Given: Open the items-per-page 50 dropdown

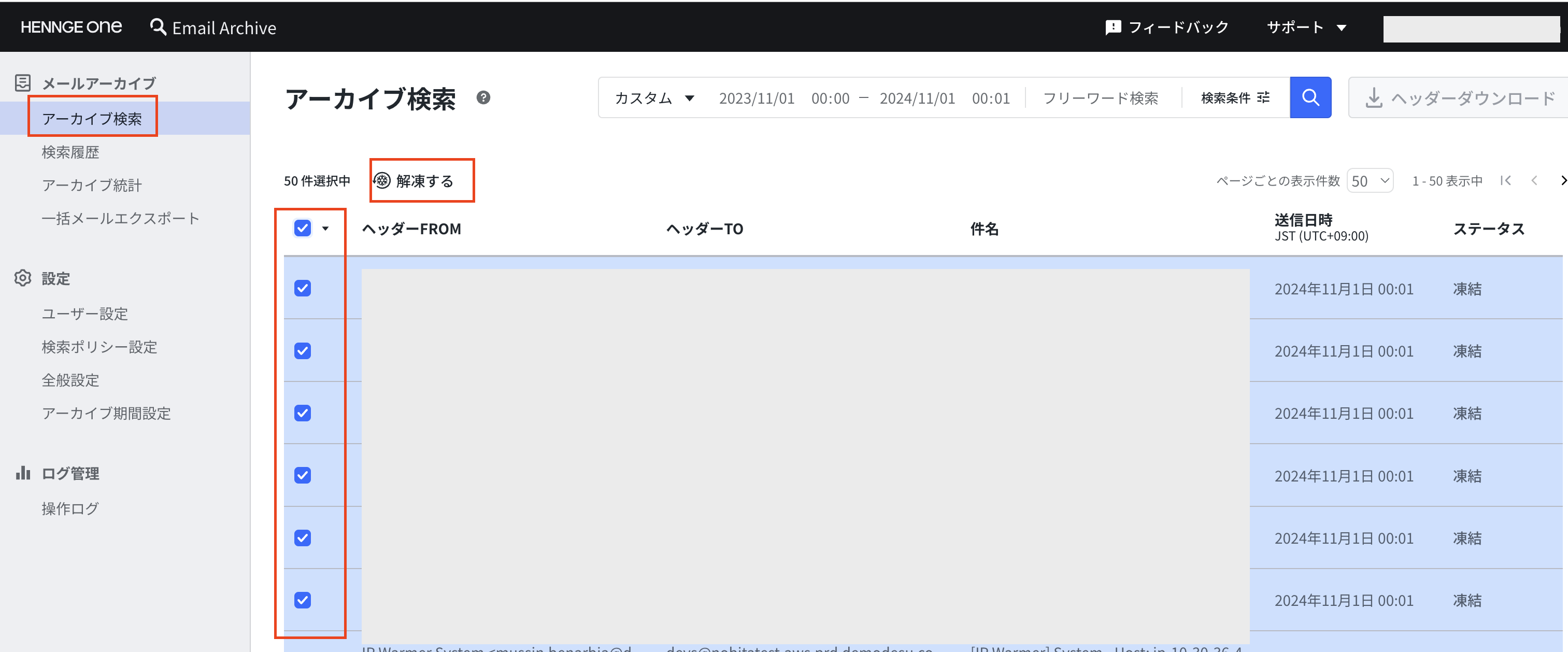Looking at the screenshot, I should click(x=1370, y=180).
